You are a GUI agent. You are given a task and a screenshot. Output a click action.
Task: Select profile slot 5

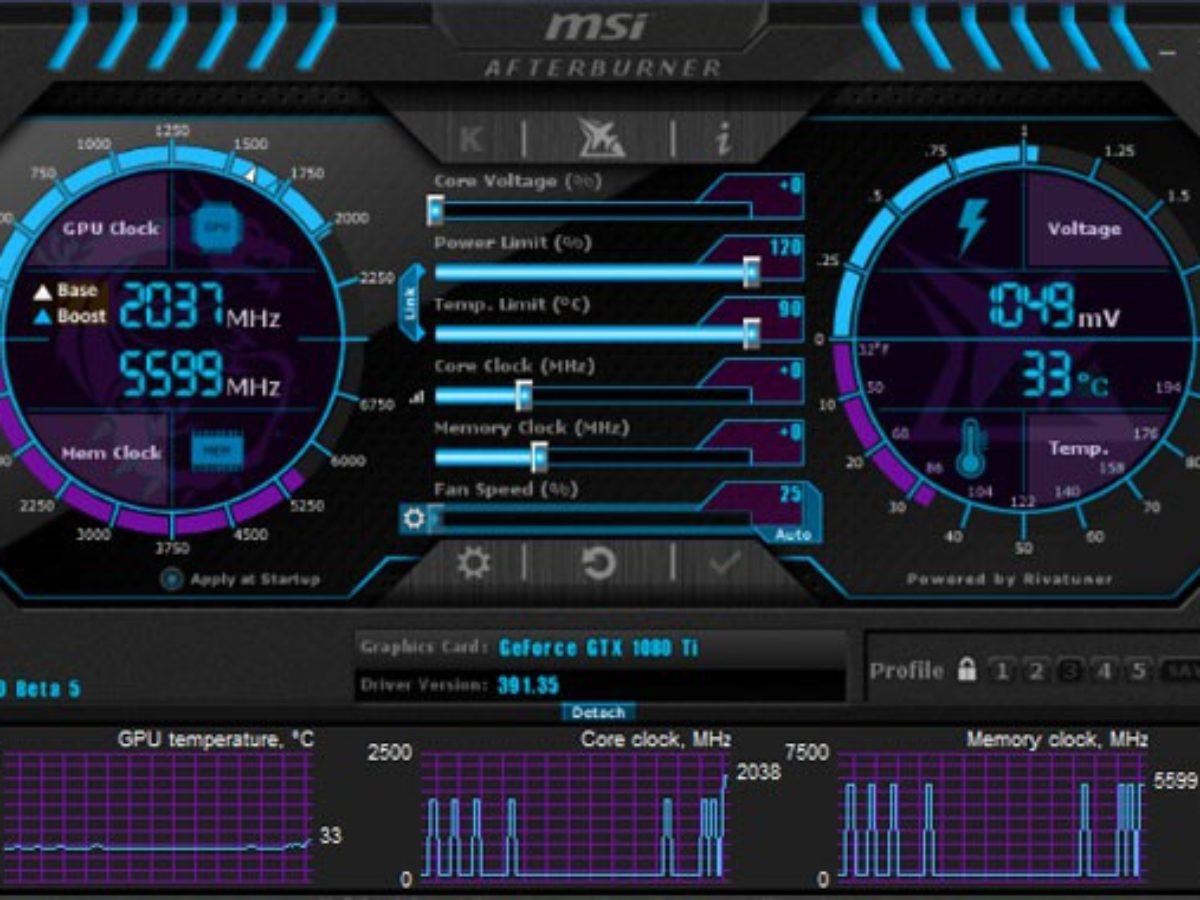point(1138,671)
